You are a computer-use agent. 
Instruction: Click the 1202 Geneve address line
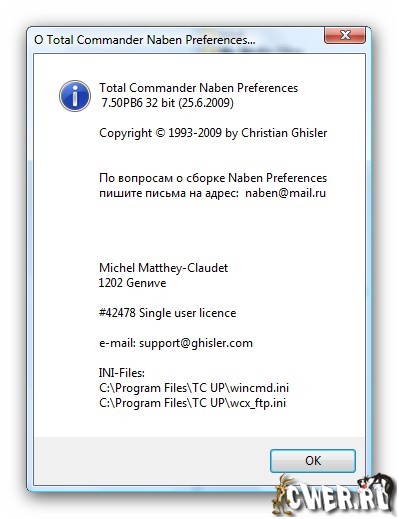click(132, 283)
